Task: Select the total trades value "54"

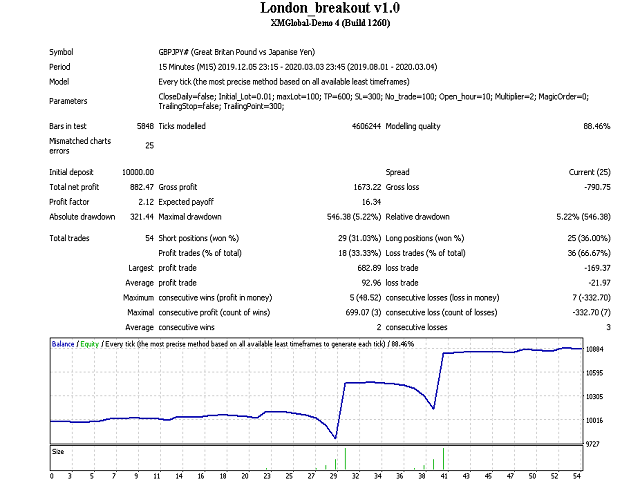Action: click(x=150, y=238)
